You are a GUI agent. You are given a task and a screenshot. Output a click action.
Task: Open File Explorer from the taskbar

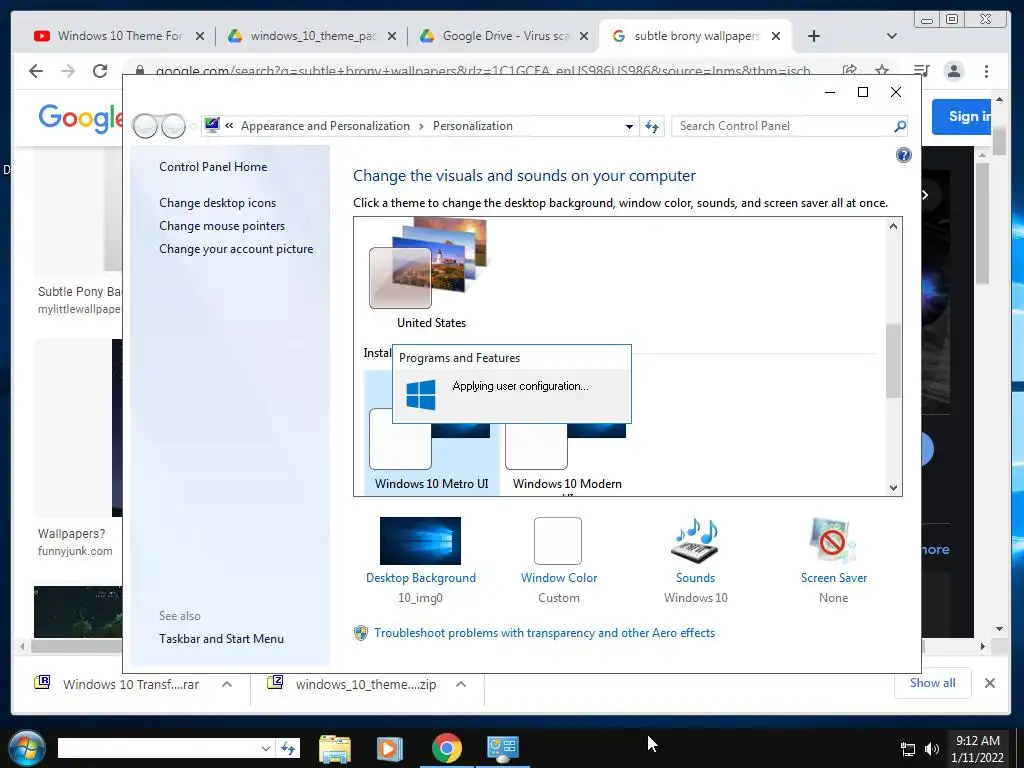335,748
